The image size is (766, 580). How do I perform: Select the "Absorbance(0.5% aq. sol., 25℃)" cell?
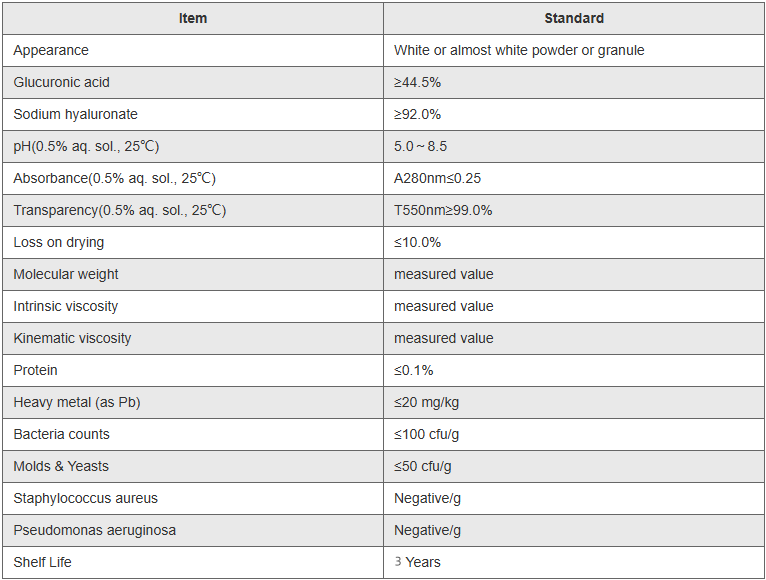tap(115, 178)
